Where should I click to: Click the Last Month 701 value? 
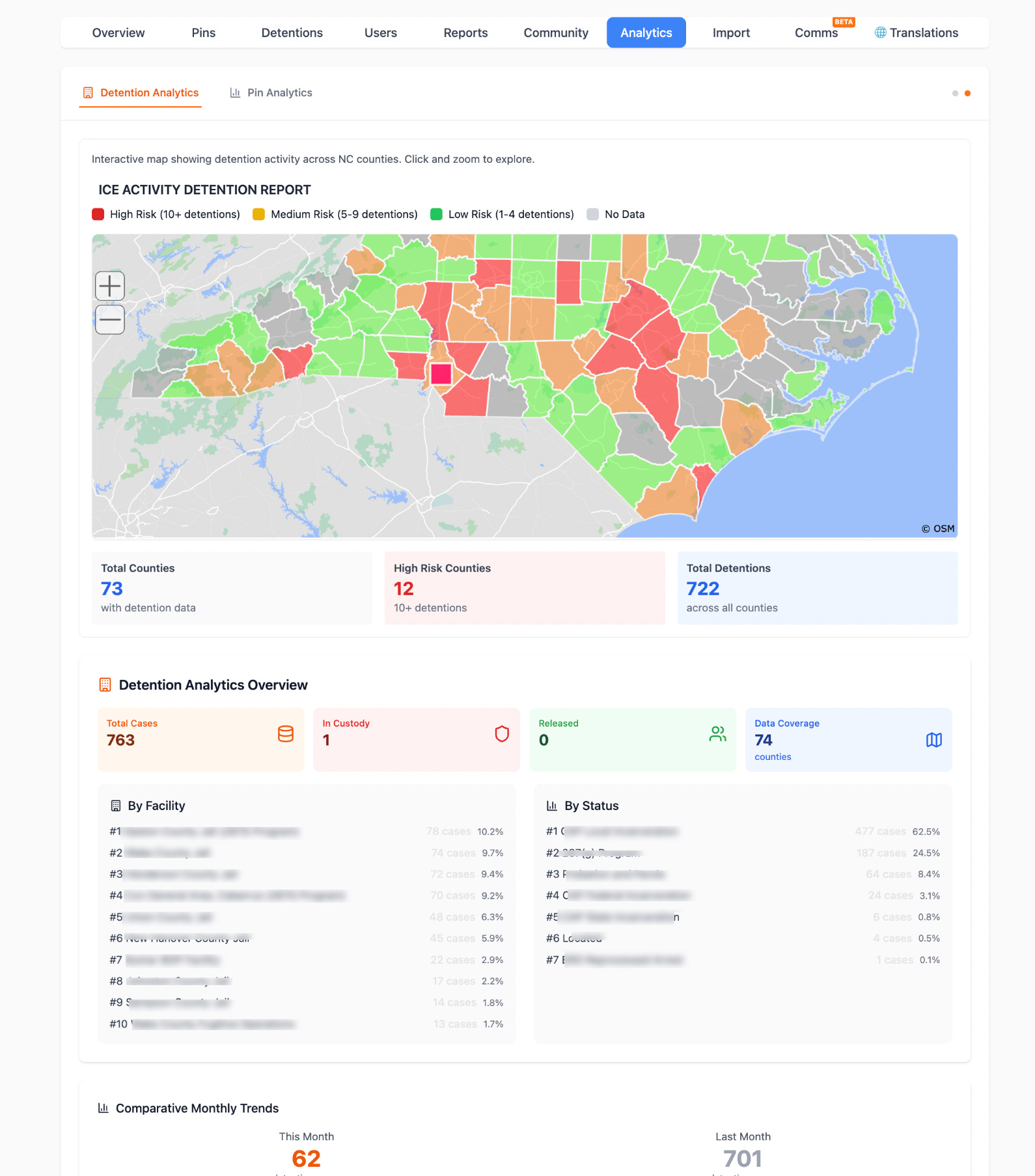coord(743,1159)
